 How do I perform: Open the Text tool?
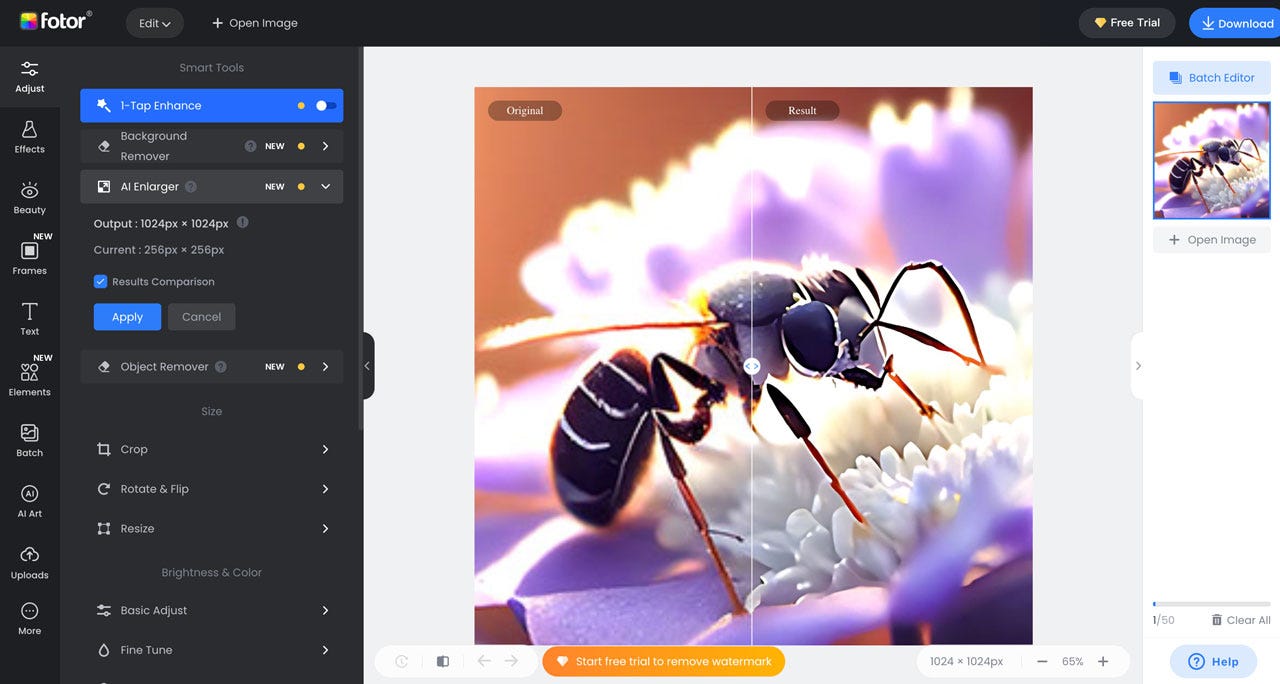[x=29, y=318]
